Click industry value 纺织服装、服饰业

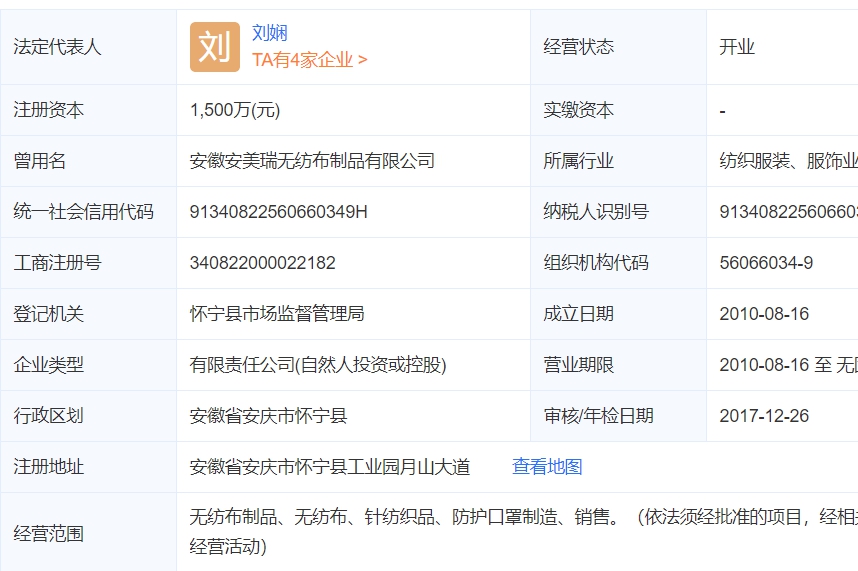(789, 161)
